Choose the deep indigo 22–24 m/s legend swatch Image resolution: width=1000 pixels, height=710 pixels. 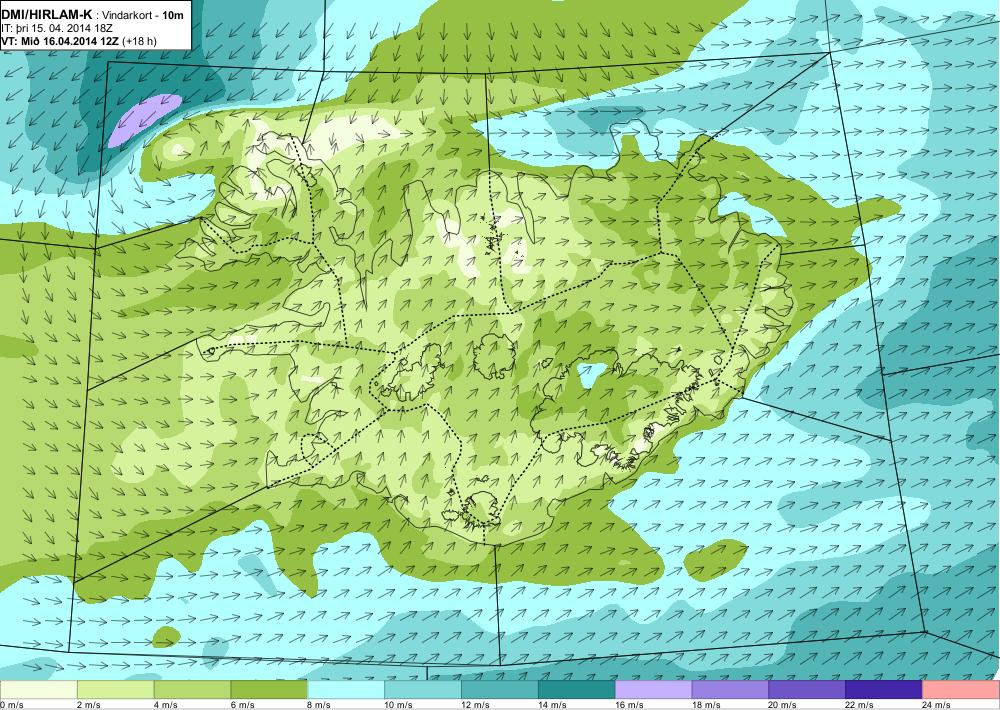coord(884,690)
